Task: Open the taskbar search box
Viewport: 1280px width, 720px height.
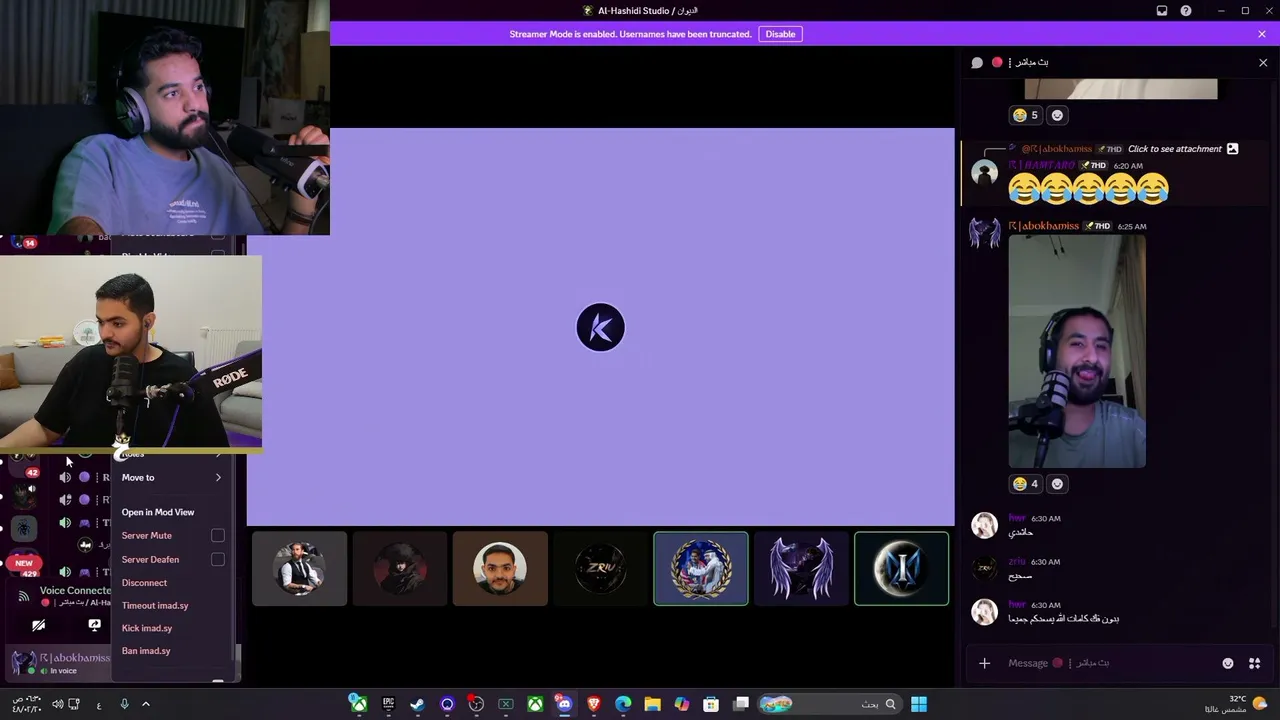Action: (829, 704)
